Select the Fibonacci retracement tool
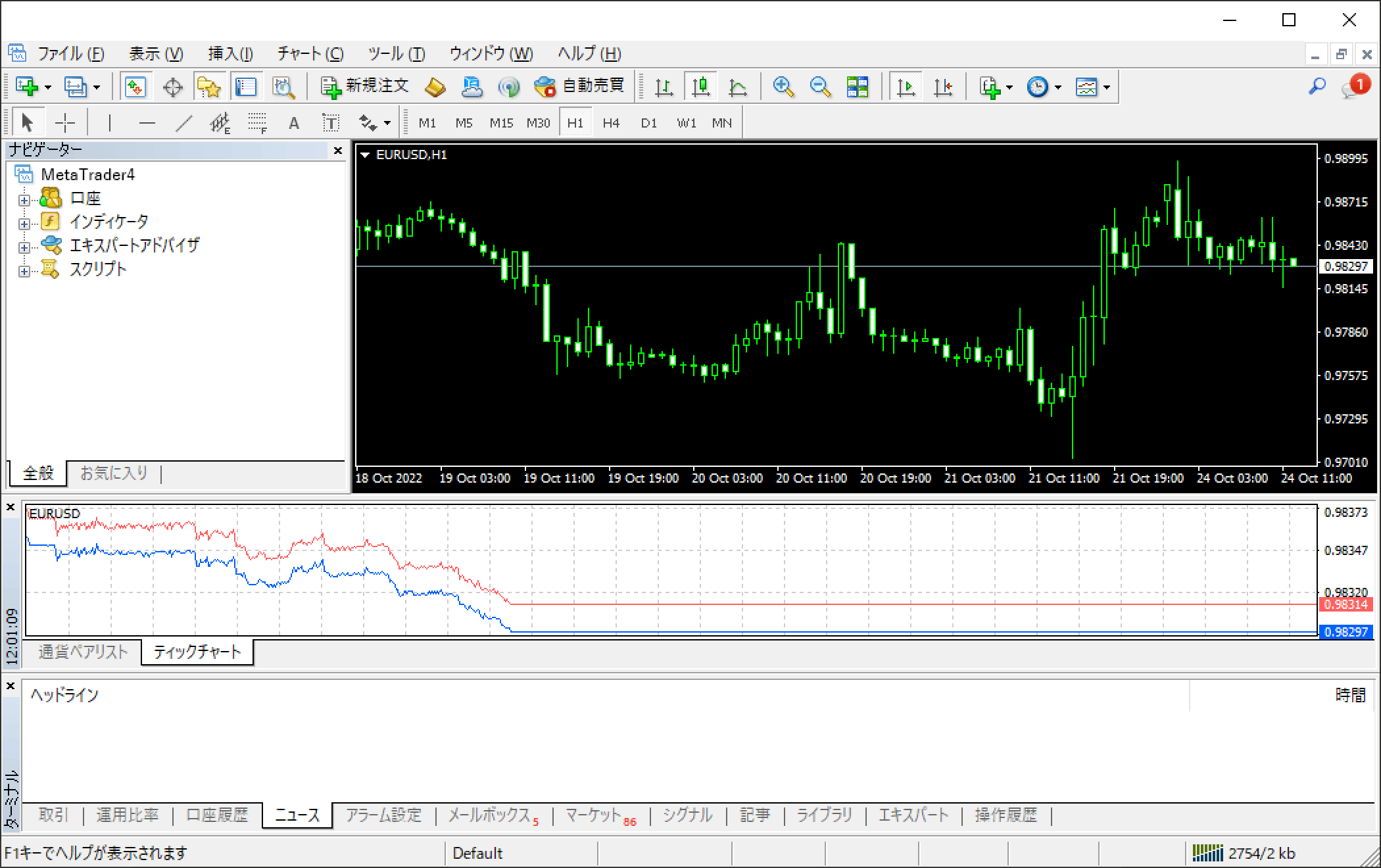The width and height of the screenshot is (1381, 868). pos(257,122)
